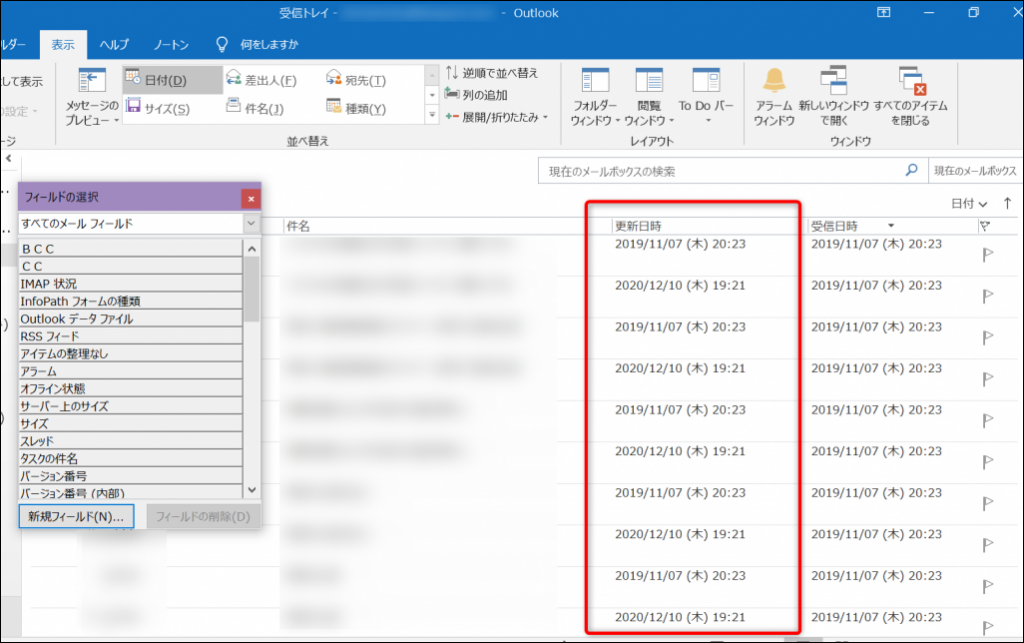The width and height of the screenshot is (1024, 643).
Task: Sort by Sender (差出人) arrangement
Action: pos(261,80)
